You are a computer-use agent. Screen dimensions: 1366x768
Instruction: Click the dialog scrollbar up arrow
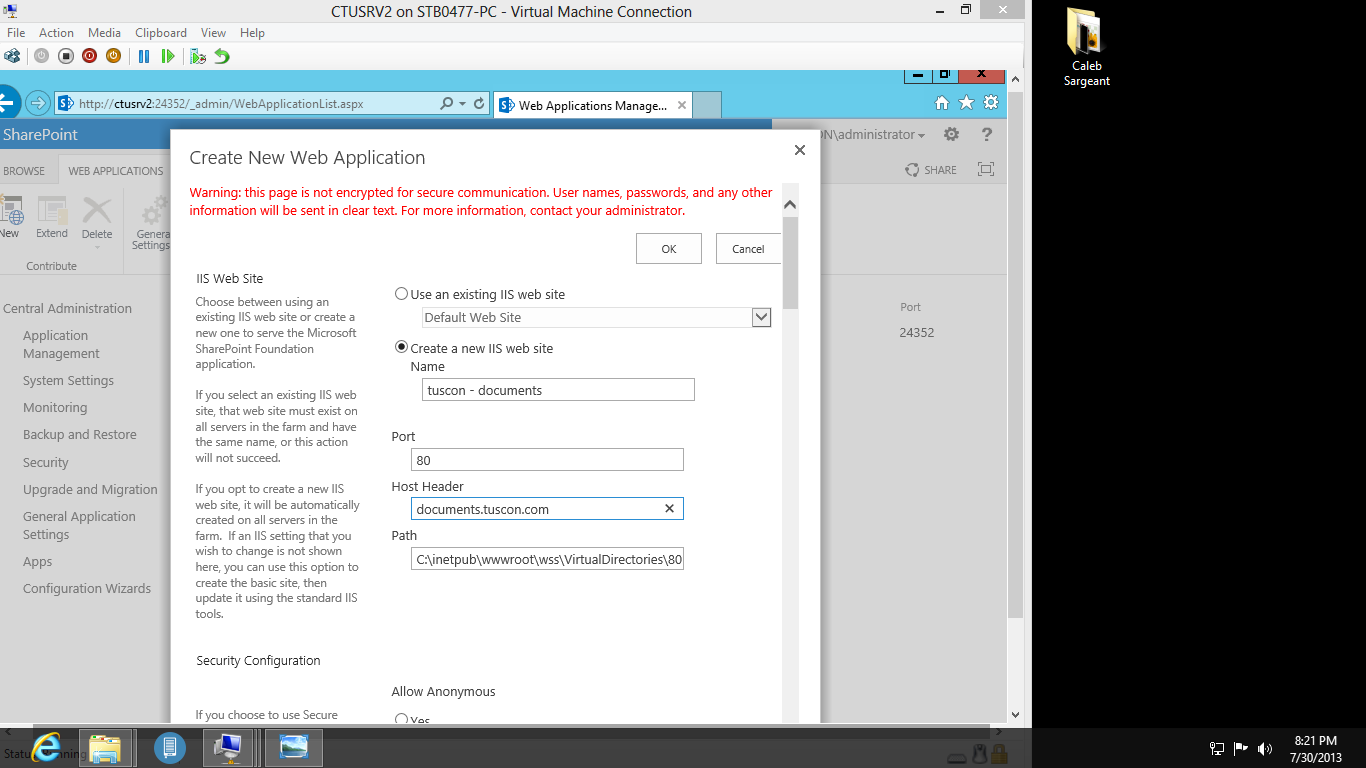790,205
